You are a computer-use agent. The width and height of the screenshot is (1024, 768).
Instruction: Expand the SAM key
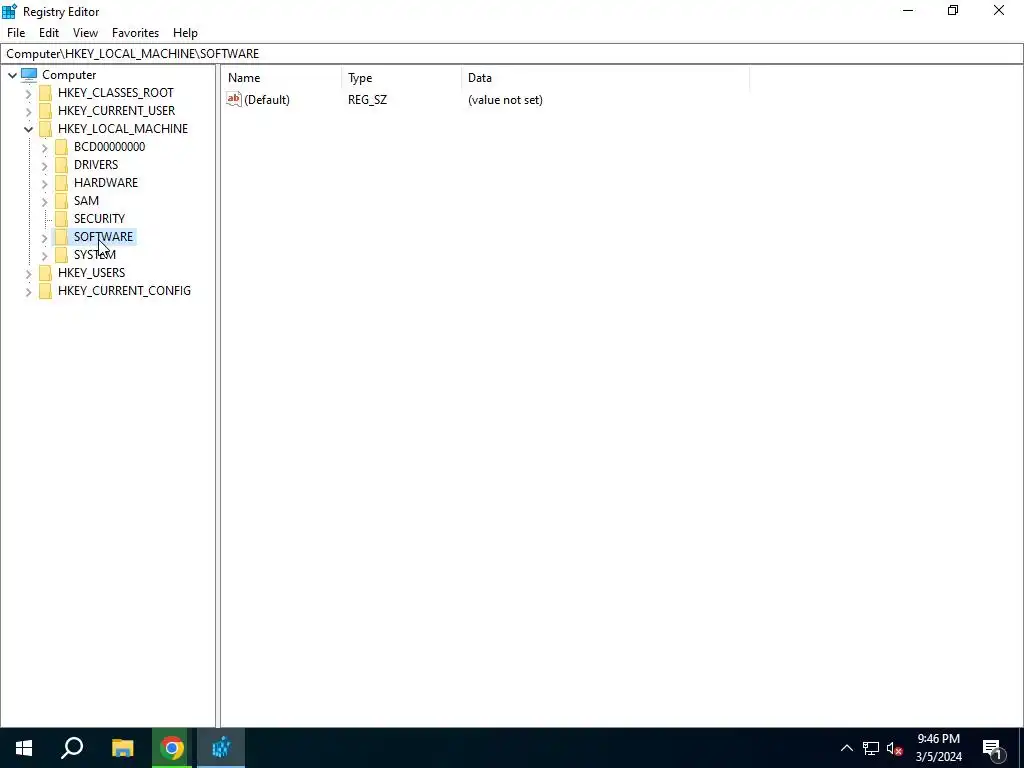point(44,201)
